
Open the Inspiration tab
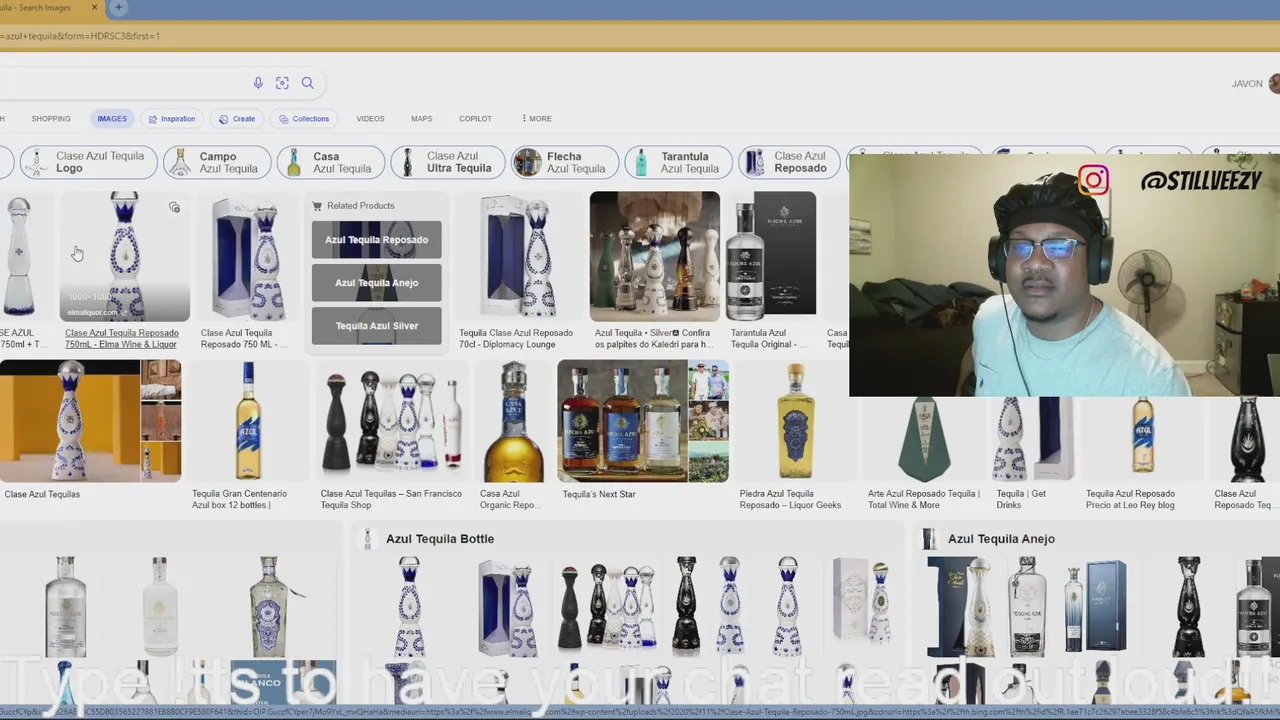[172, 118]
